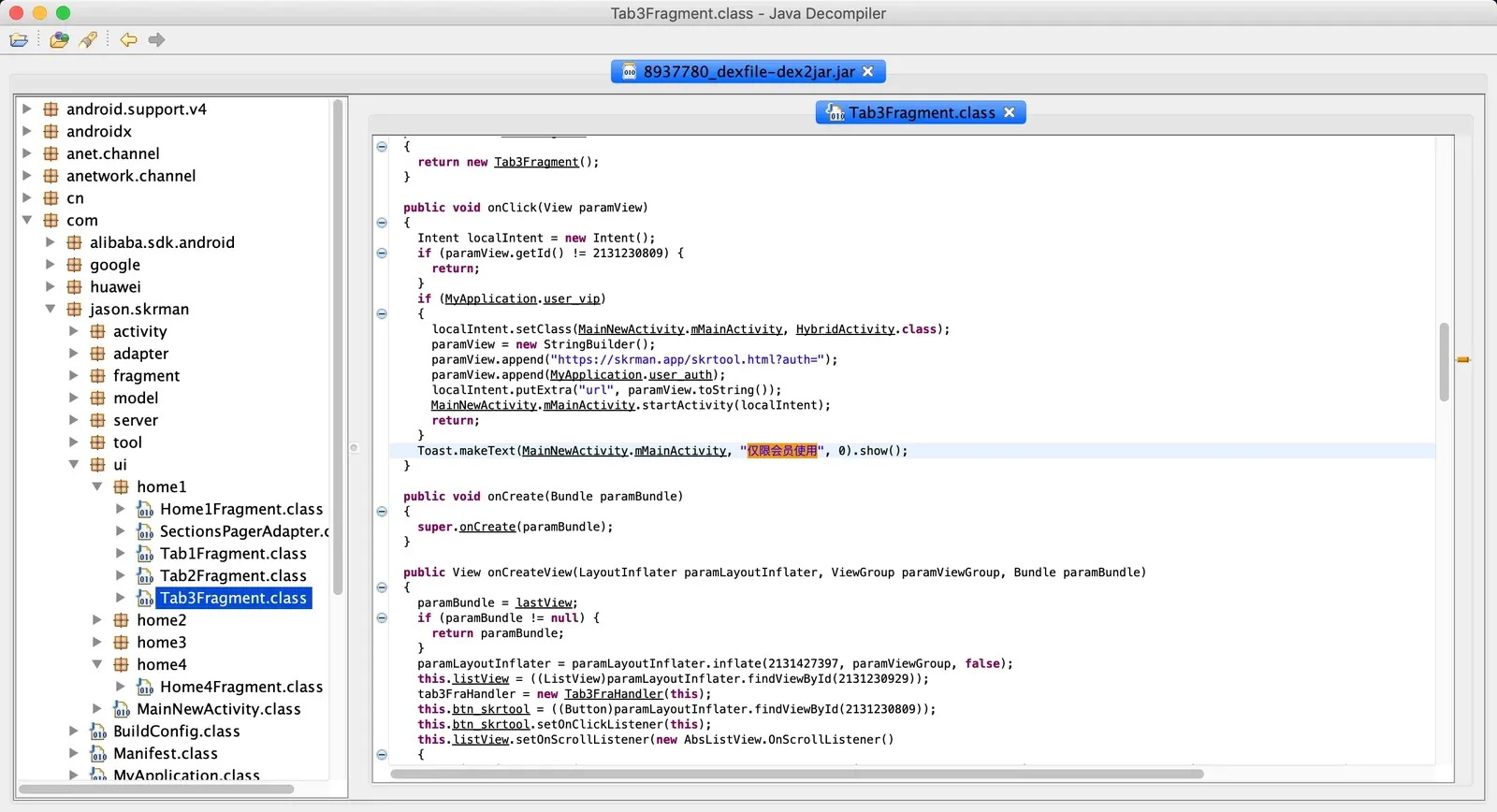
Task: Click the vertical scrollbar of code view
Action: 1445,361
